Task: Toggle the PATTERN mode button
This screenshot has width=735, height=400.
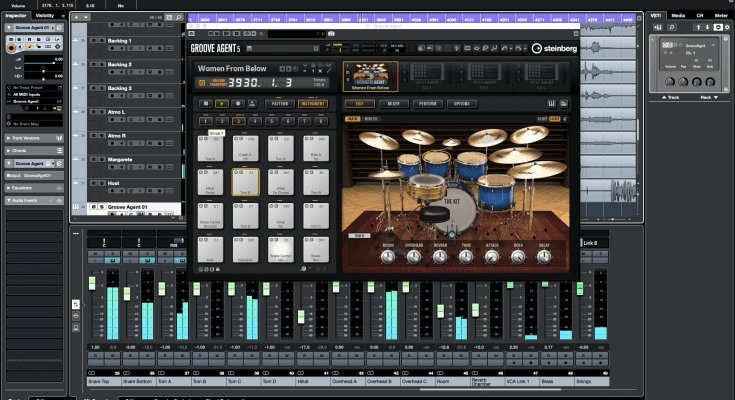Action: coord(282,102)
